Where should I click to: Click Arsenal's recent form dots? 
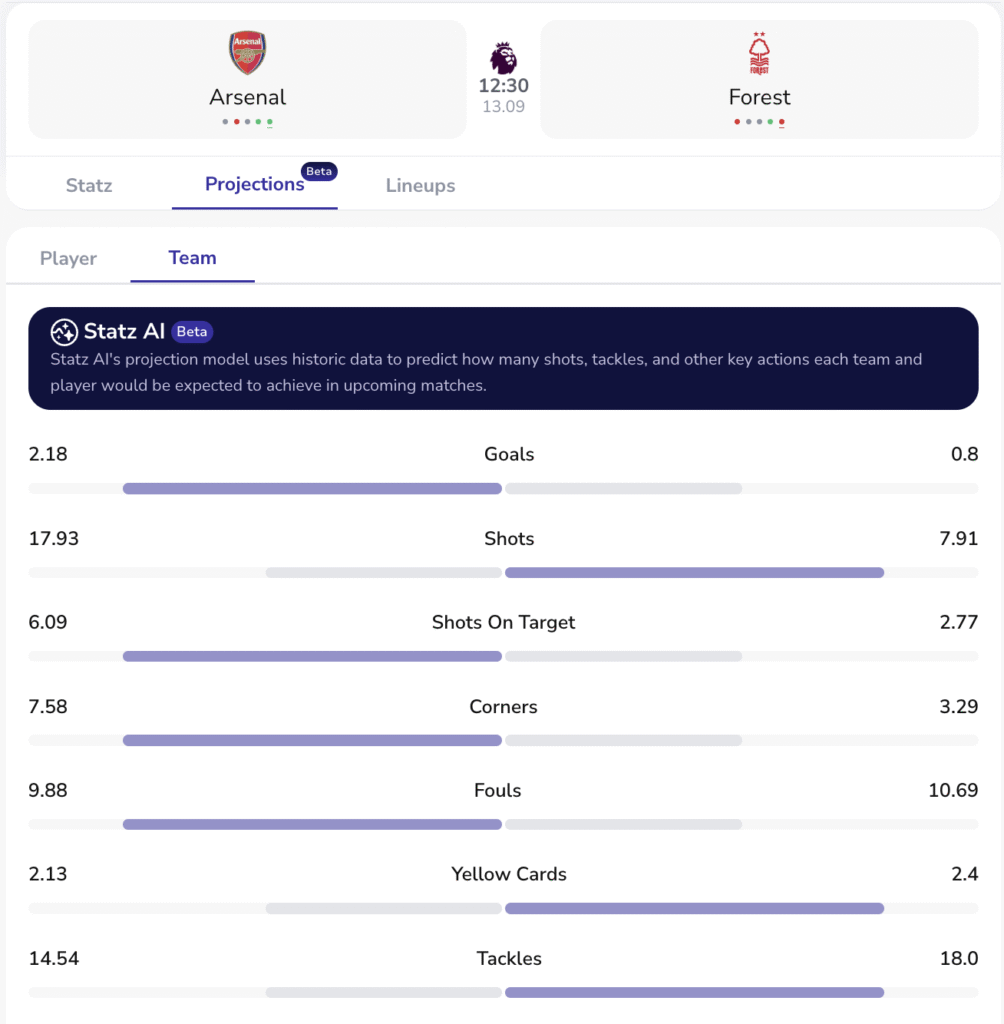(x=247, y=122)
